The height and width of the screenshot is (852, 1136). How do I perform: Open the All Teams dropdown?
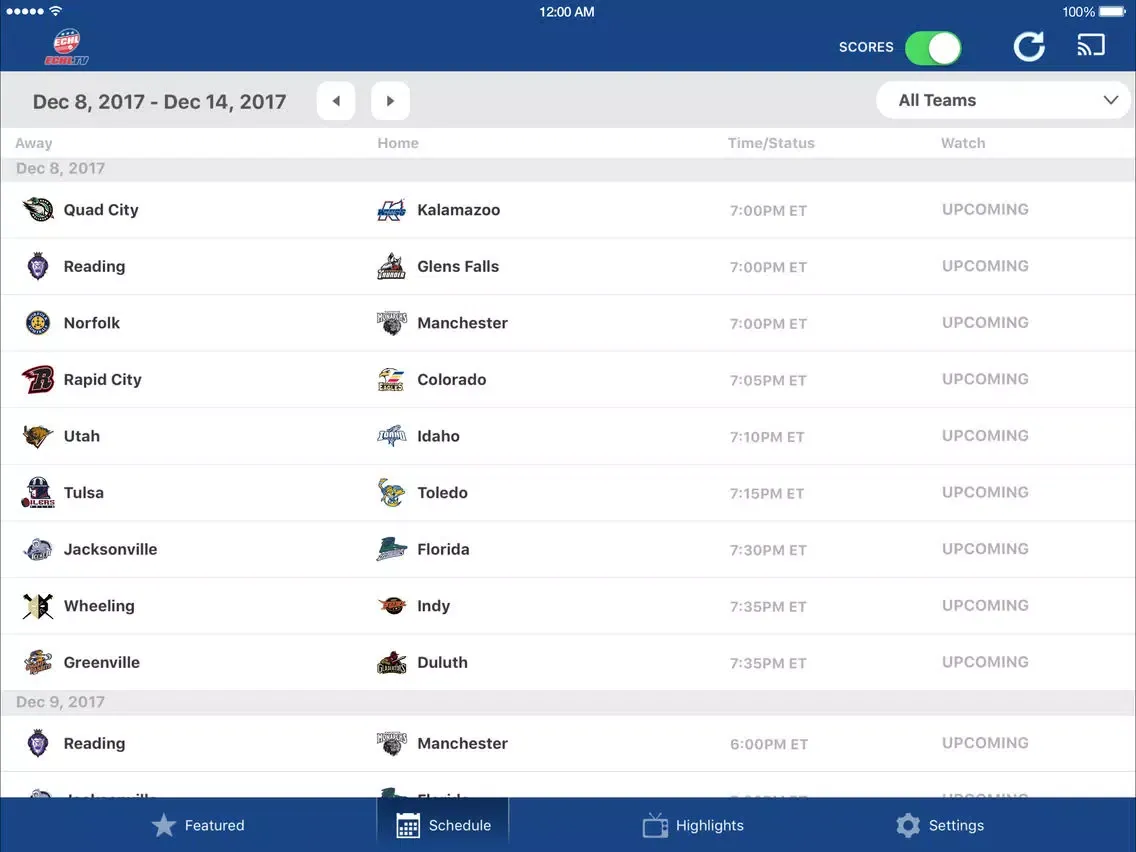tap(1003, 100)
